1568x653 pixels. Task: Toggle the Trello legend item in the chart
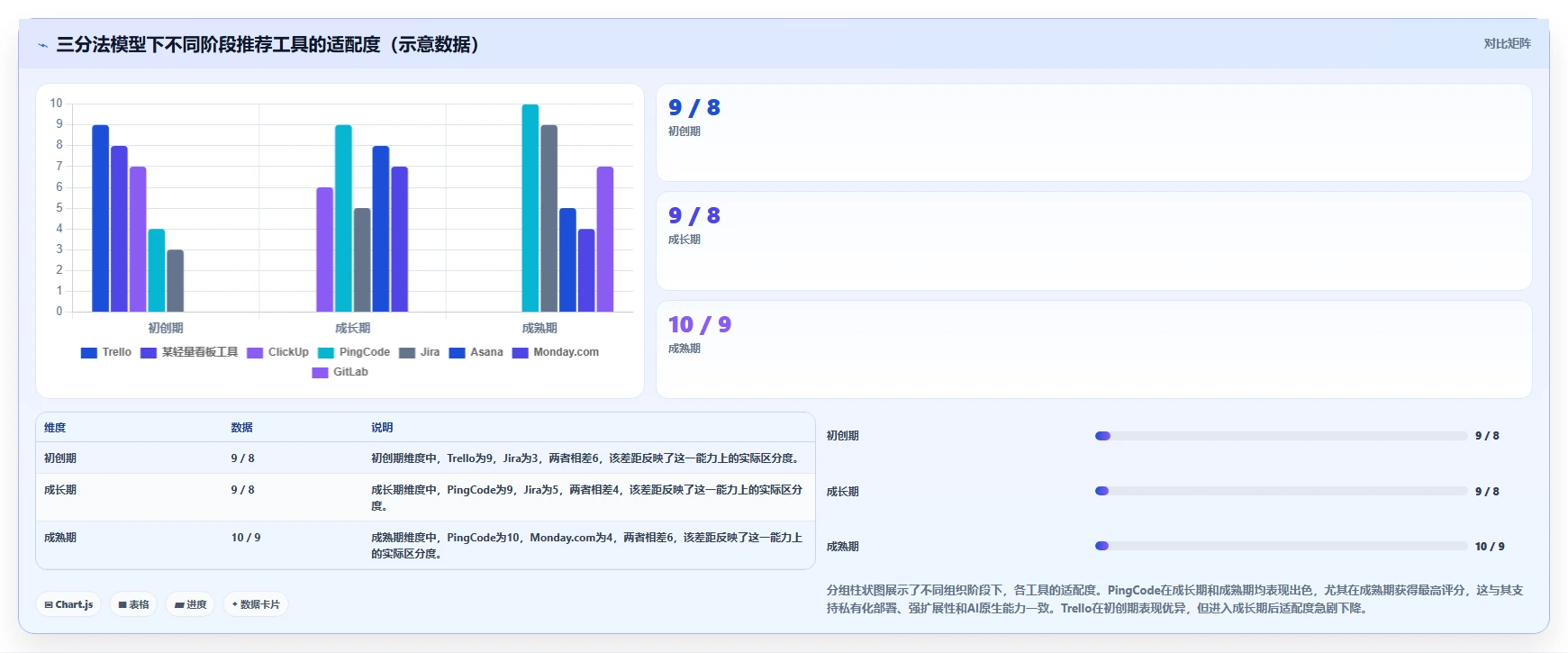coord(105,352)
